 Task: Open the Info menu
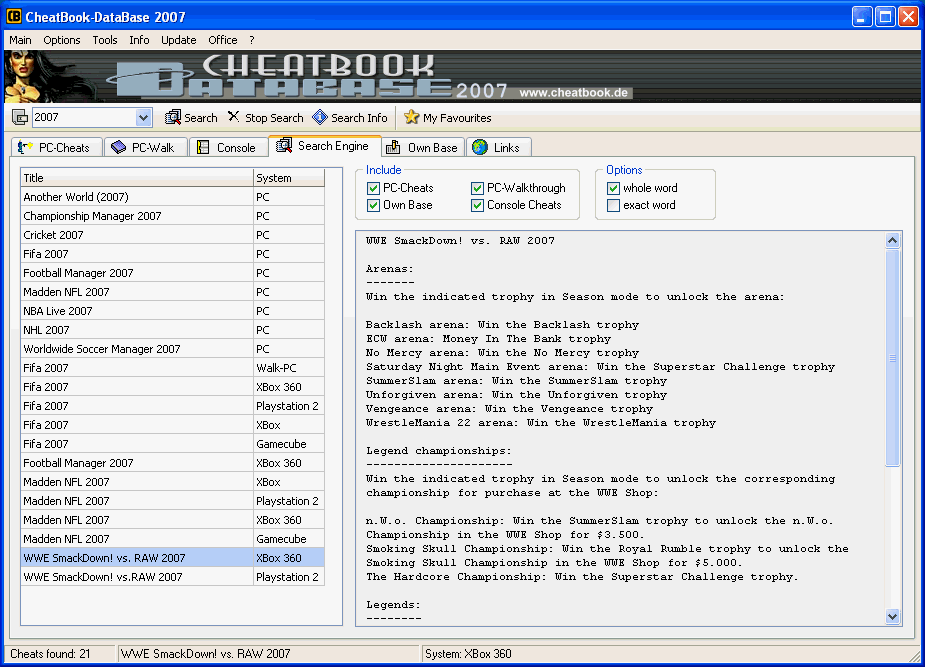pyautogui.click(x=139, y=40)
